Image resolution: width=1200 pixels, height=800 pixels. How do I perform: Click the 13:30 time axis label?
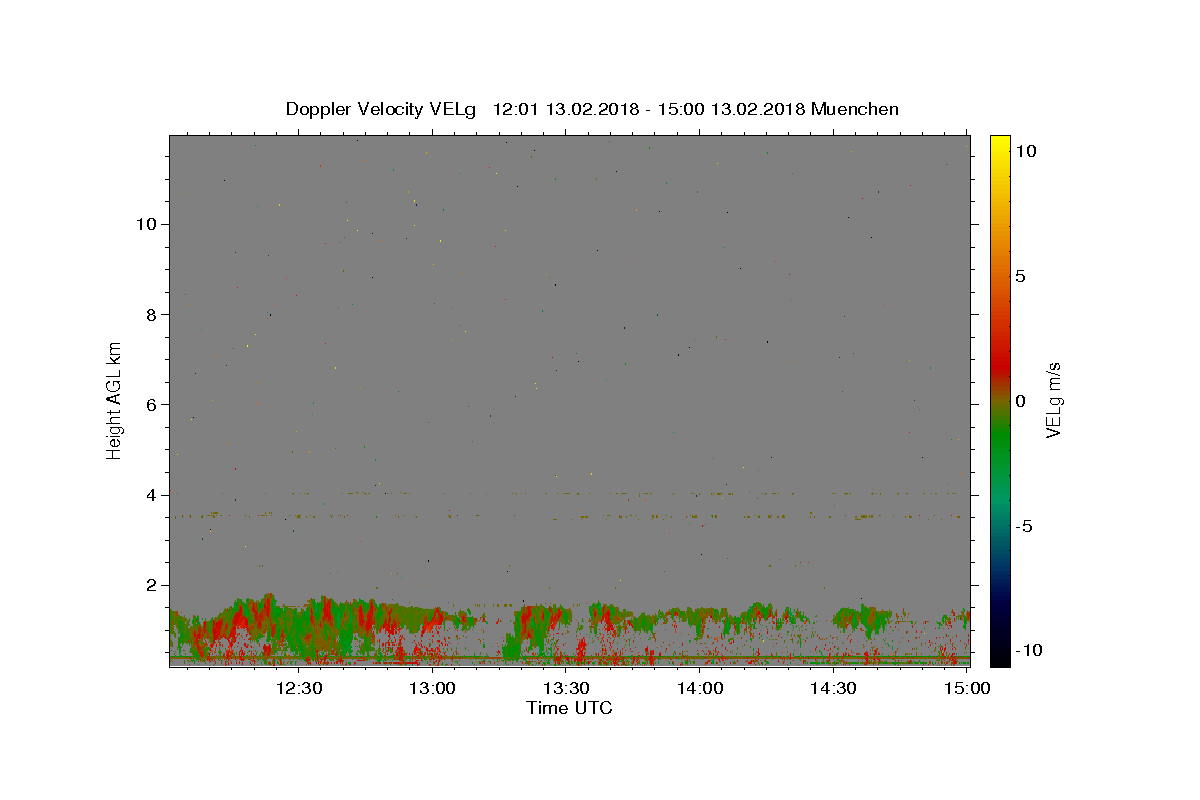(x=566, y=688)
